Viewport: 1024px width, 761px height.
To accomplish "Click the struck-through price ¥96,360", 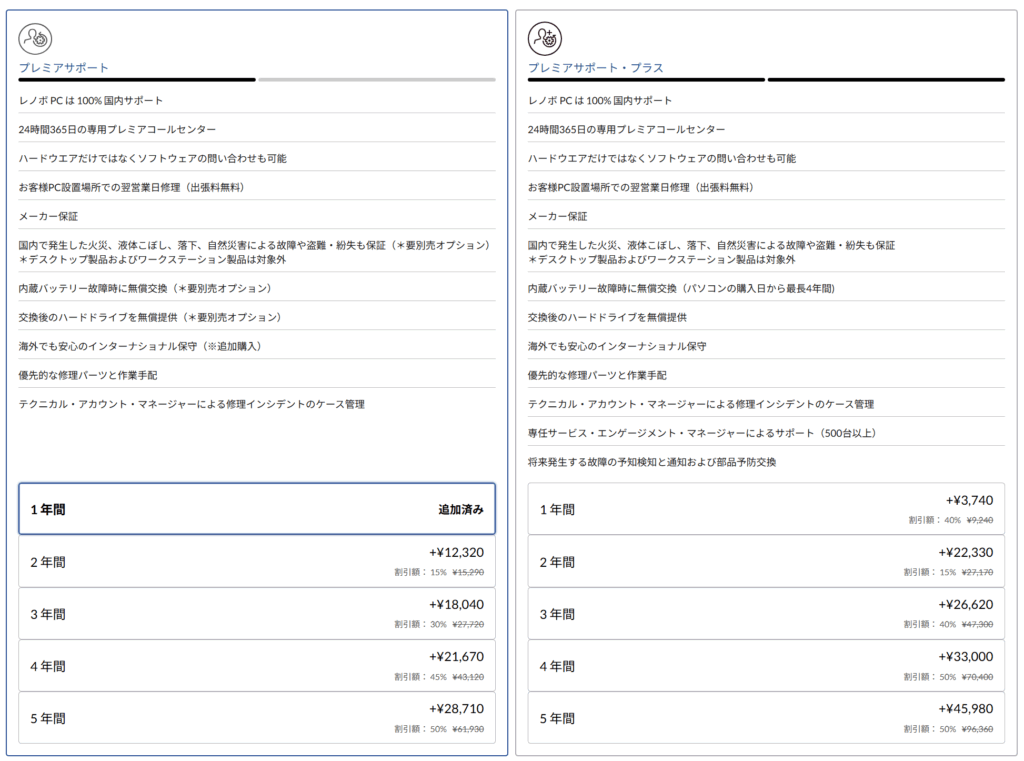I will tap(978, 729).
